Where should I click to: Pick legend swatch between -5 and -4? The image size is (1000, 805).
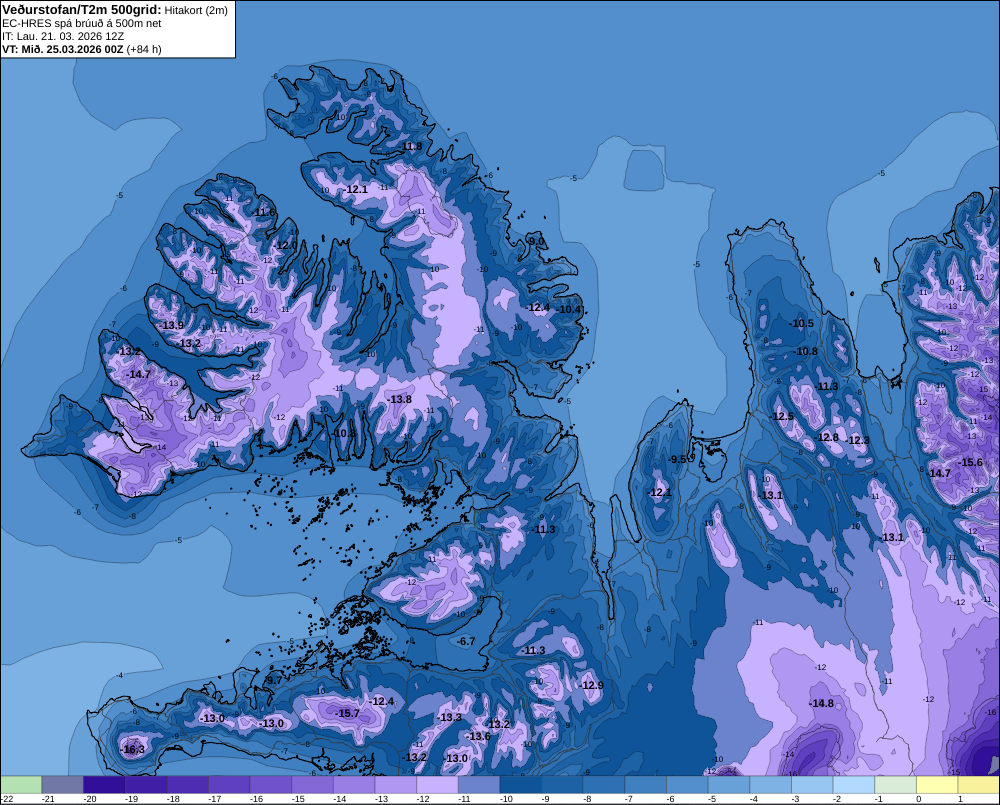coord(728,785)
